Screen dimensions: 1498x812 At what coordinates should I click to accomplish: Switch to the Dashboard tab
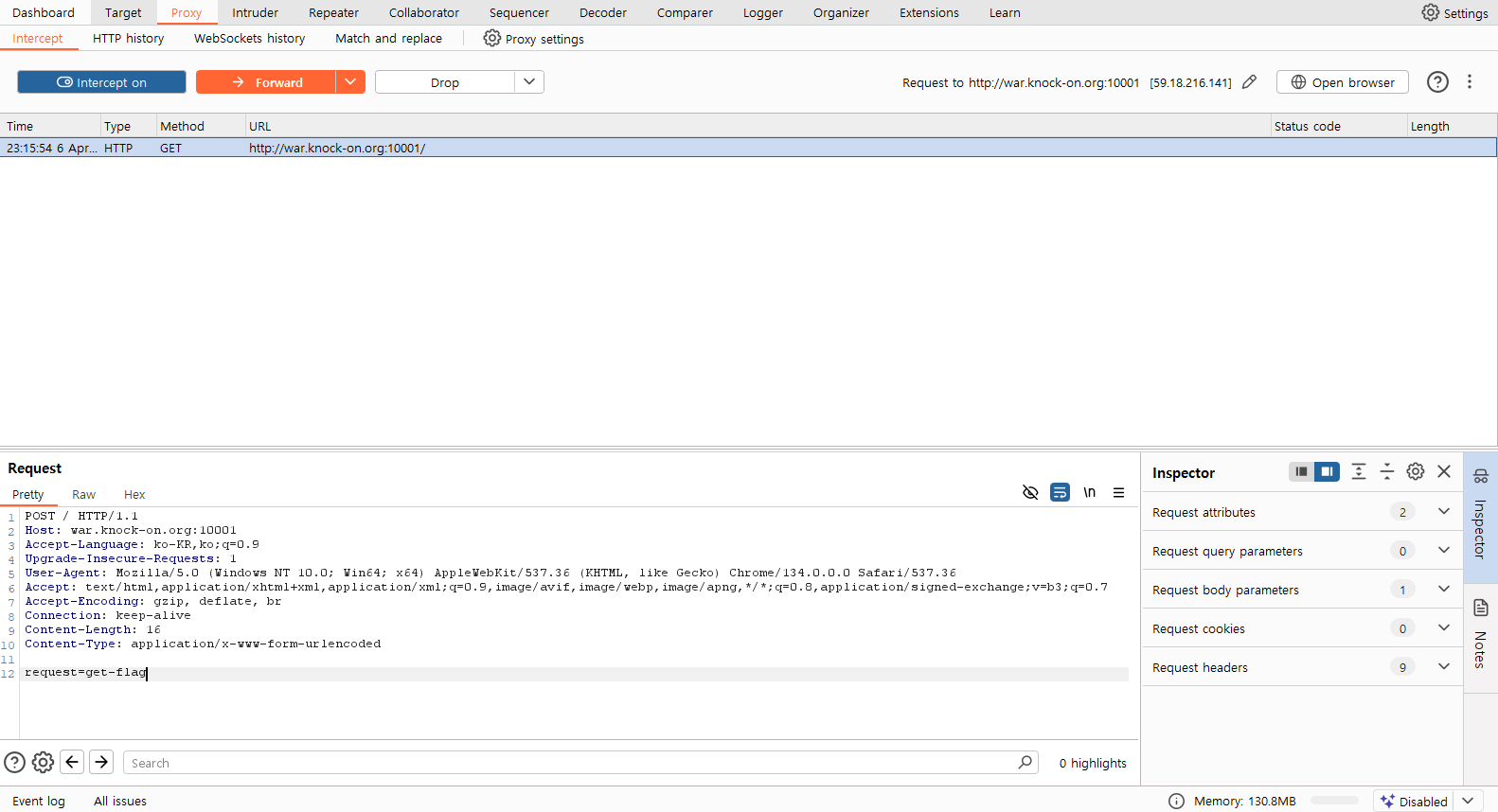44,12
